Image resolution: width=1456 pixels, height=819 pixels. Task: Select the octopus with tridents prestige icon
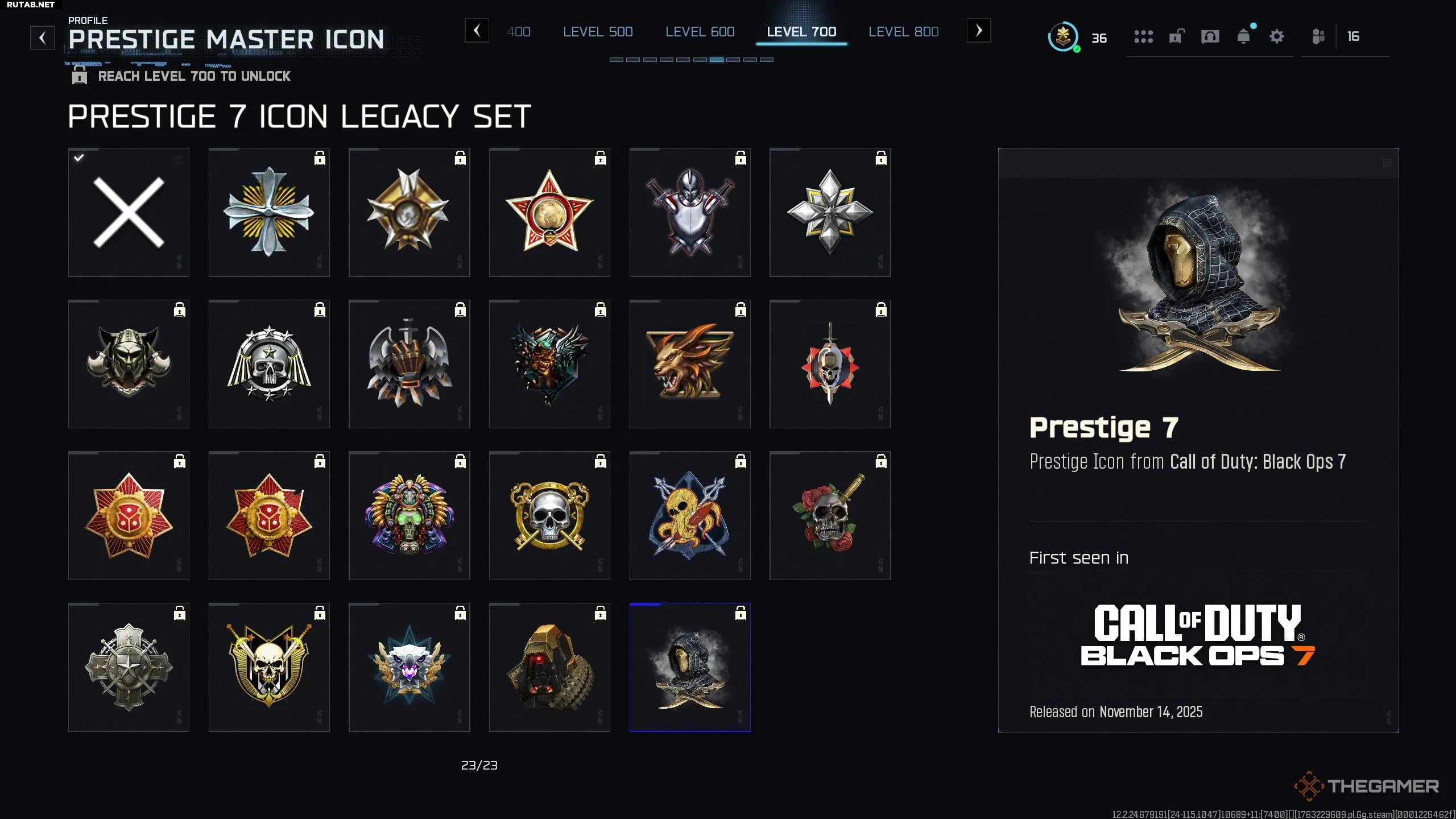pyautogui.click(x=690, y=516)
